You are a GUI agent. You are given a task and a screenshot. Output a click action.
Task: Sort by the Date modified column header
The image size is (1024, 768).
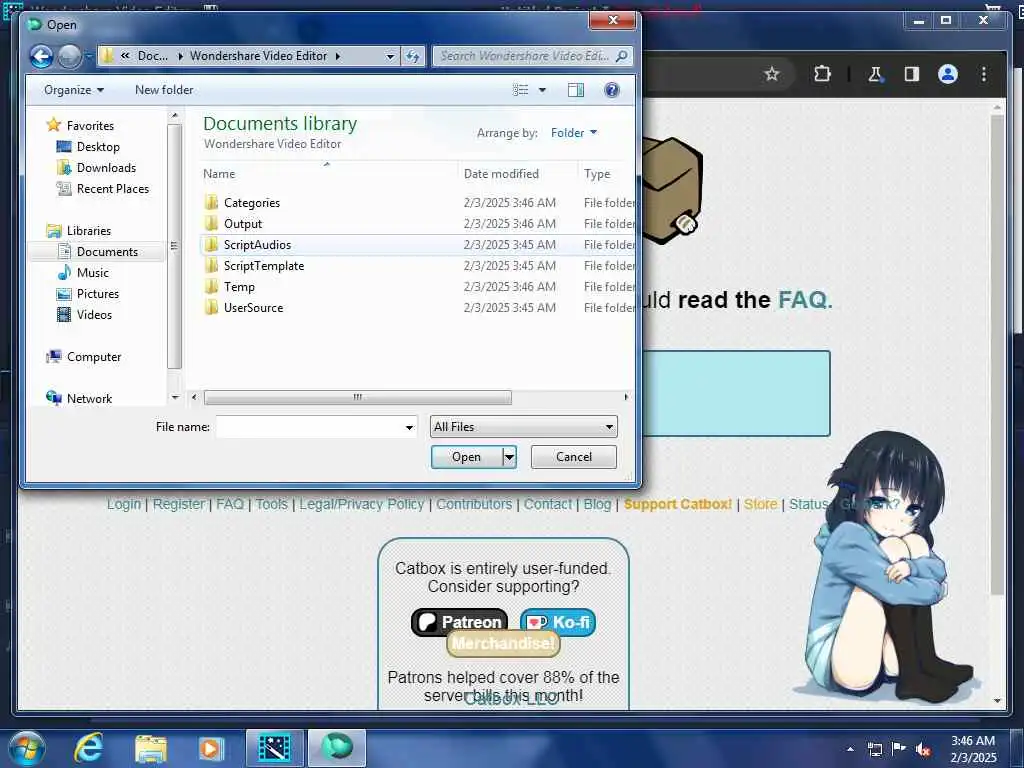(502, 174)
